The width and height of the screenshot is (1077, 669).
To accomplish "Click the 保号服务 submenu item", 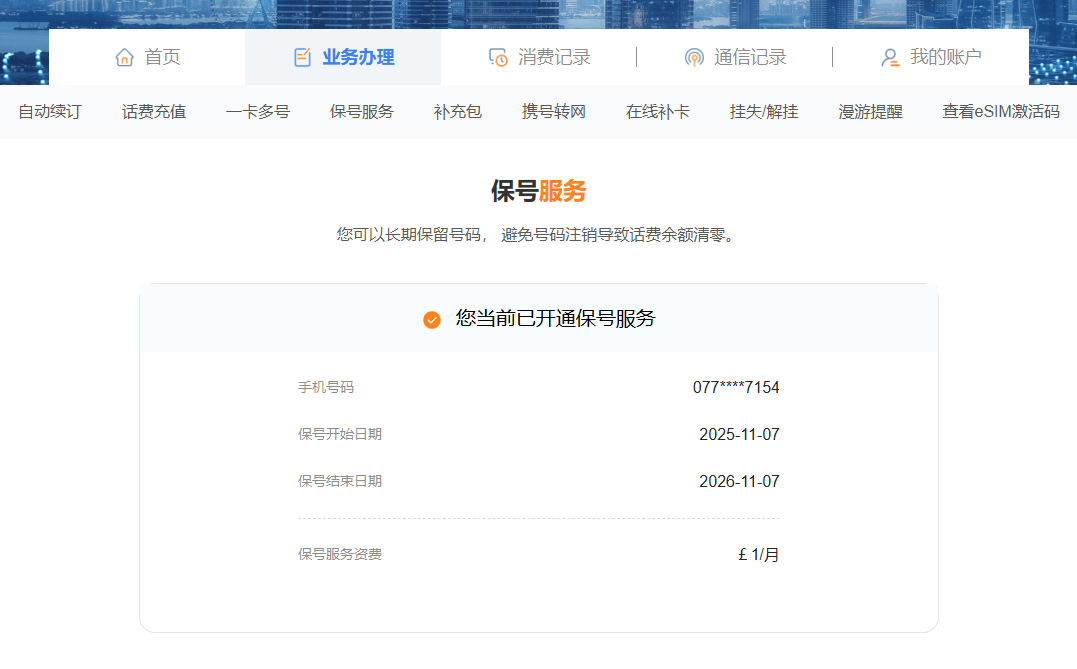I will click(362, 112).
